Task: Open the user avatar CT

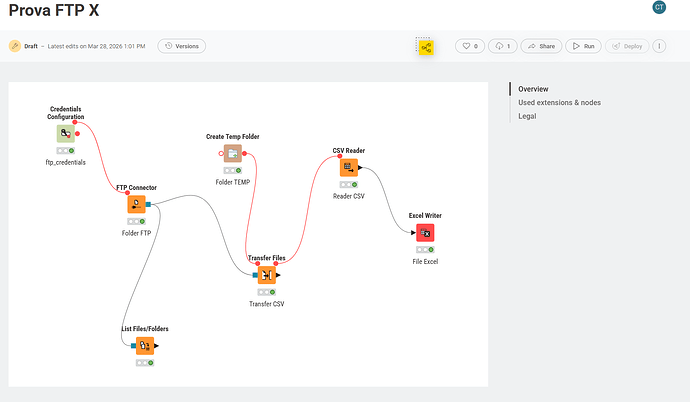Action: click(659, 8)
